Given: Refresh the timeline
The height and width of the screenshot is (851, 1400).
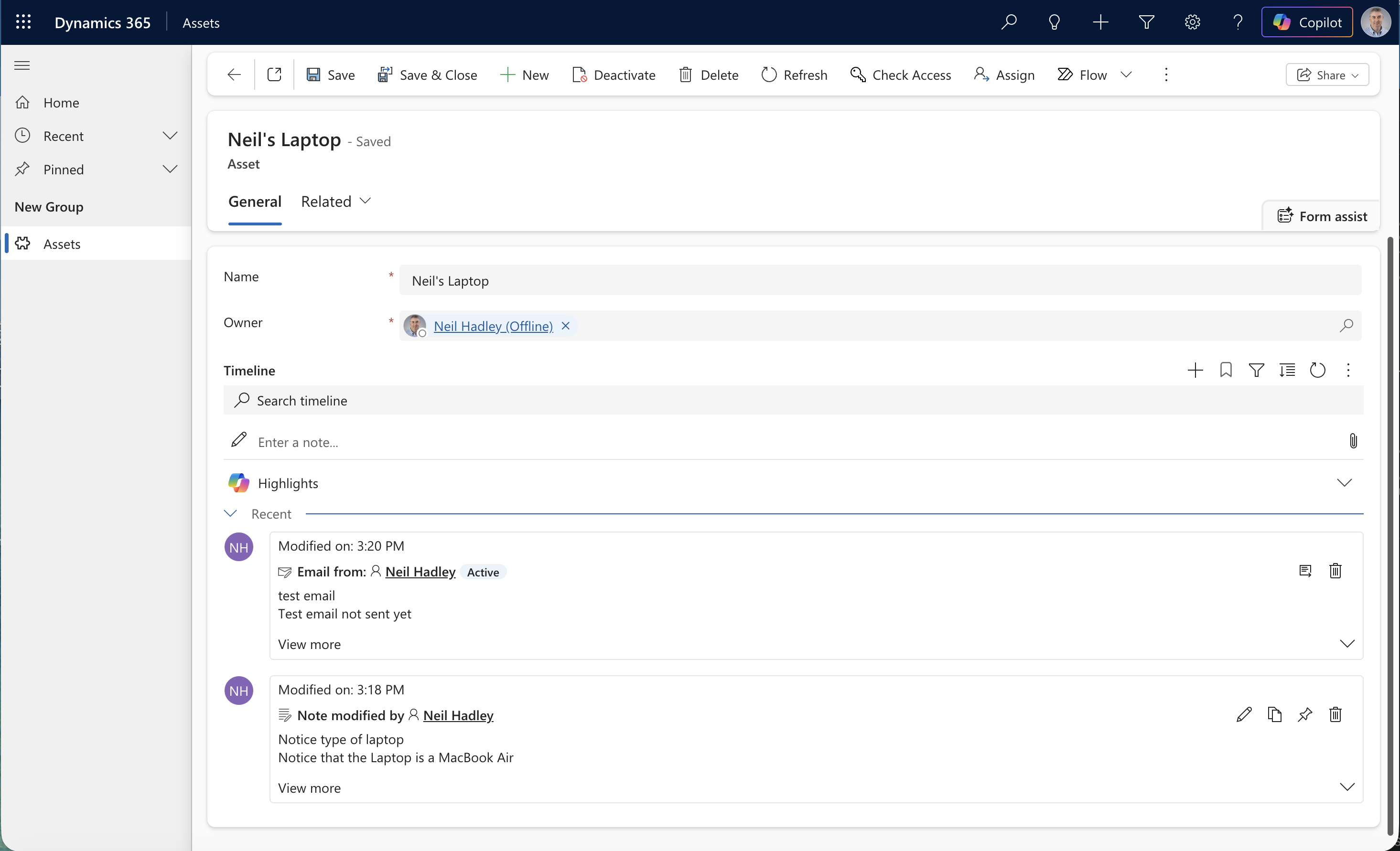Looking at the screenshot, I should click(1318, 370).
